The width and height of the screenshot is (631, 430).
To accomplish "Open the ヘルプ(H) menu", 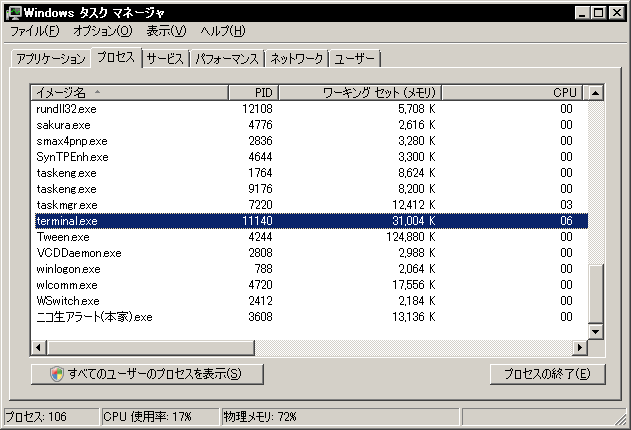I will [223, 31].
